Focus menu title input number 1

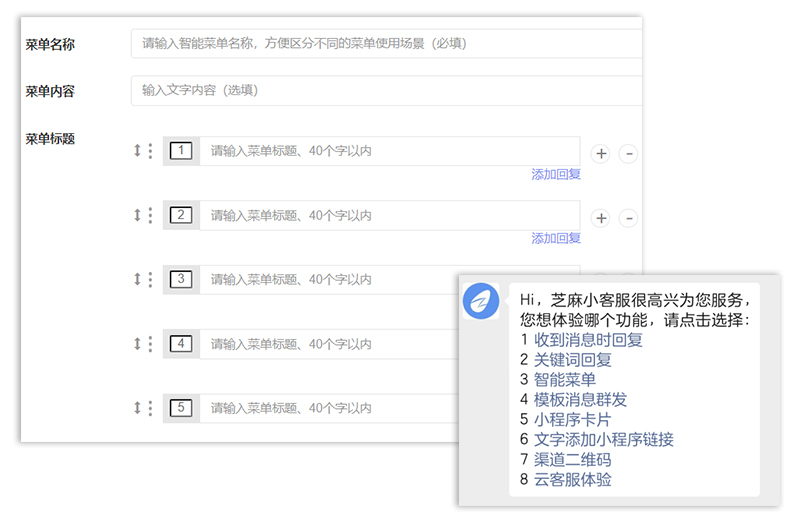tap(390, 151)
